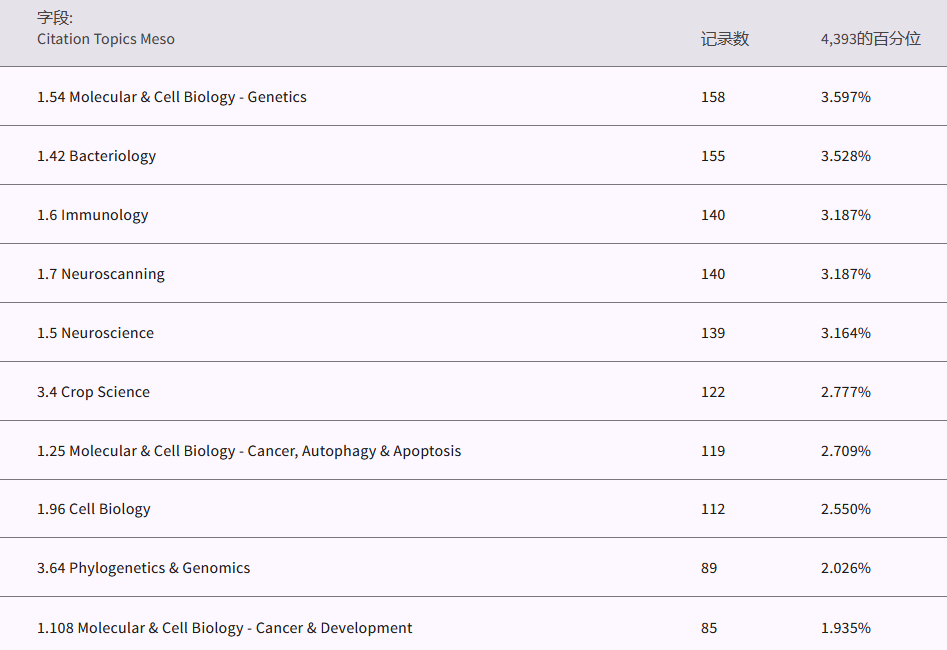Click the 1.935% percentage value
The width and height of the screenshot is (947, 650).
(846, 628)
